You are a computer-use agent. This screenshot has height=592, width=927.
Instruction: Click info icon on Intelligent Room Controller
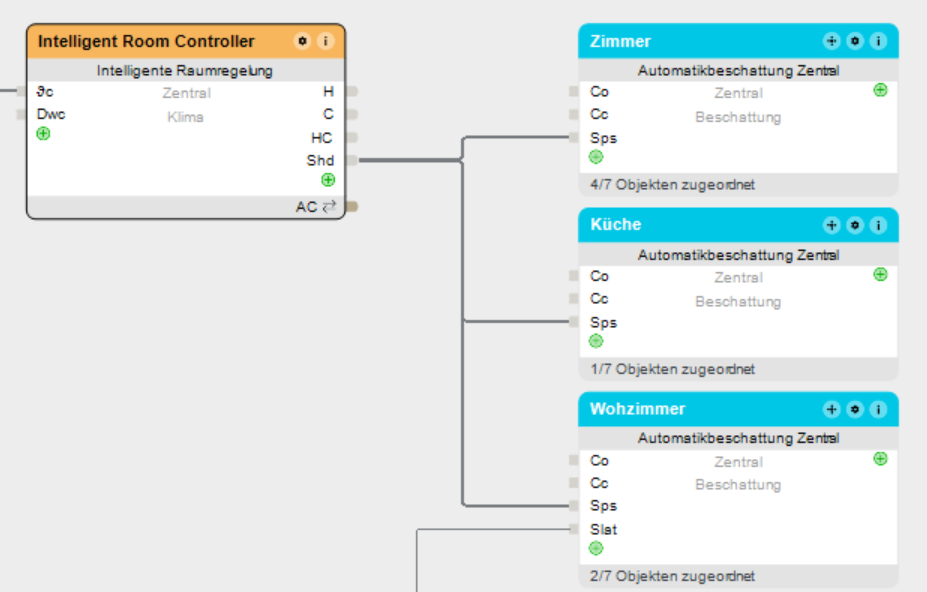(325, 42)
